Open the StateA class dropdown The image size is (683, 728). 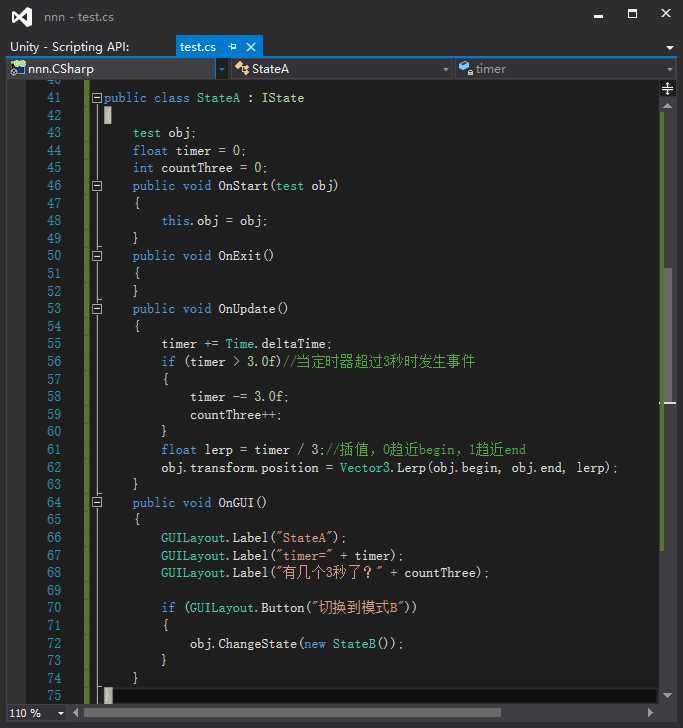point(445,69)
